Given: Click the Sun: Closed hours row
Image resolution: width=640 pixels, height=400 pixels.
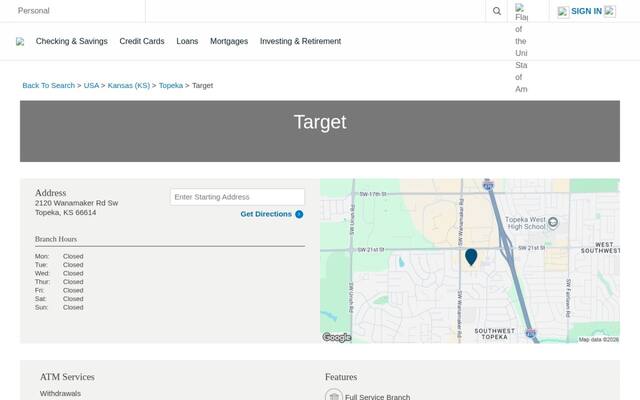Looking at the screenshot, I should point(59,307).
